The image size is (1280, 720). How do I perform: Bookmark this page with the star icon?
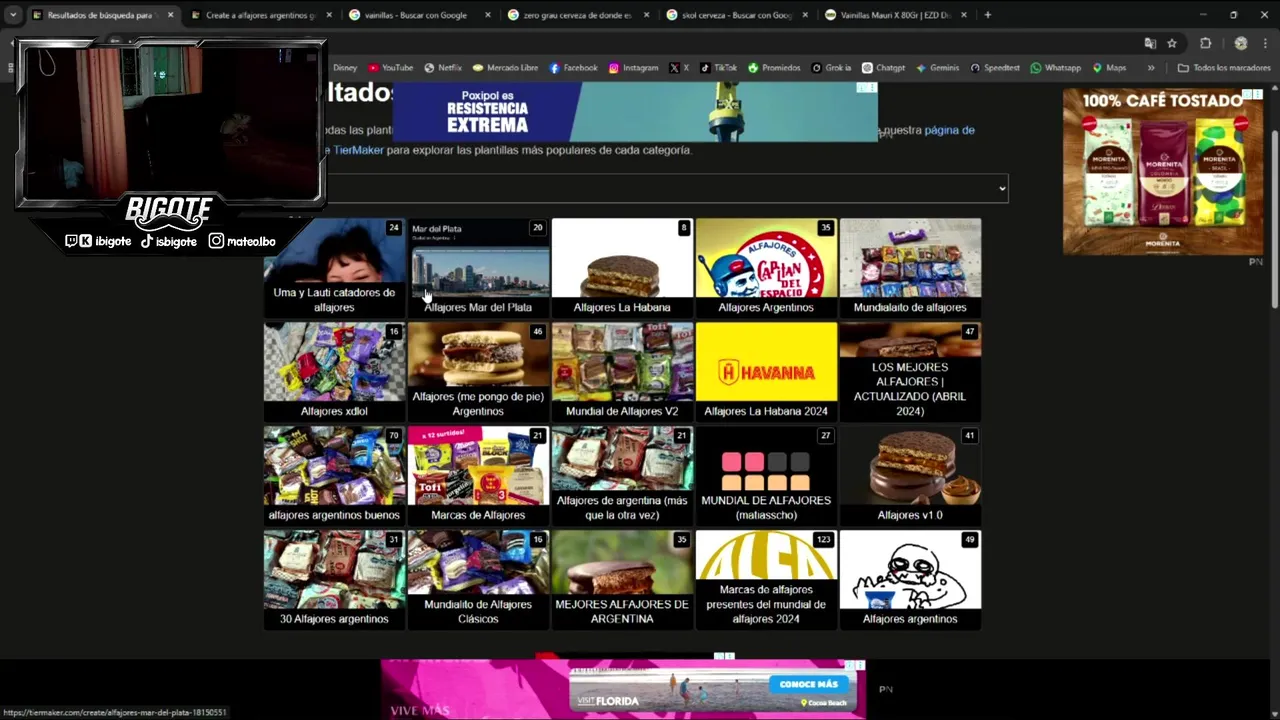[1172, 43]
